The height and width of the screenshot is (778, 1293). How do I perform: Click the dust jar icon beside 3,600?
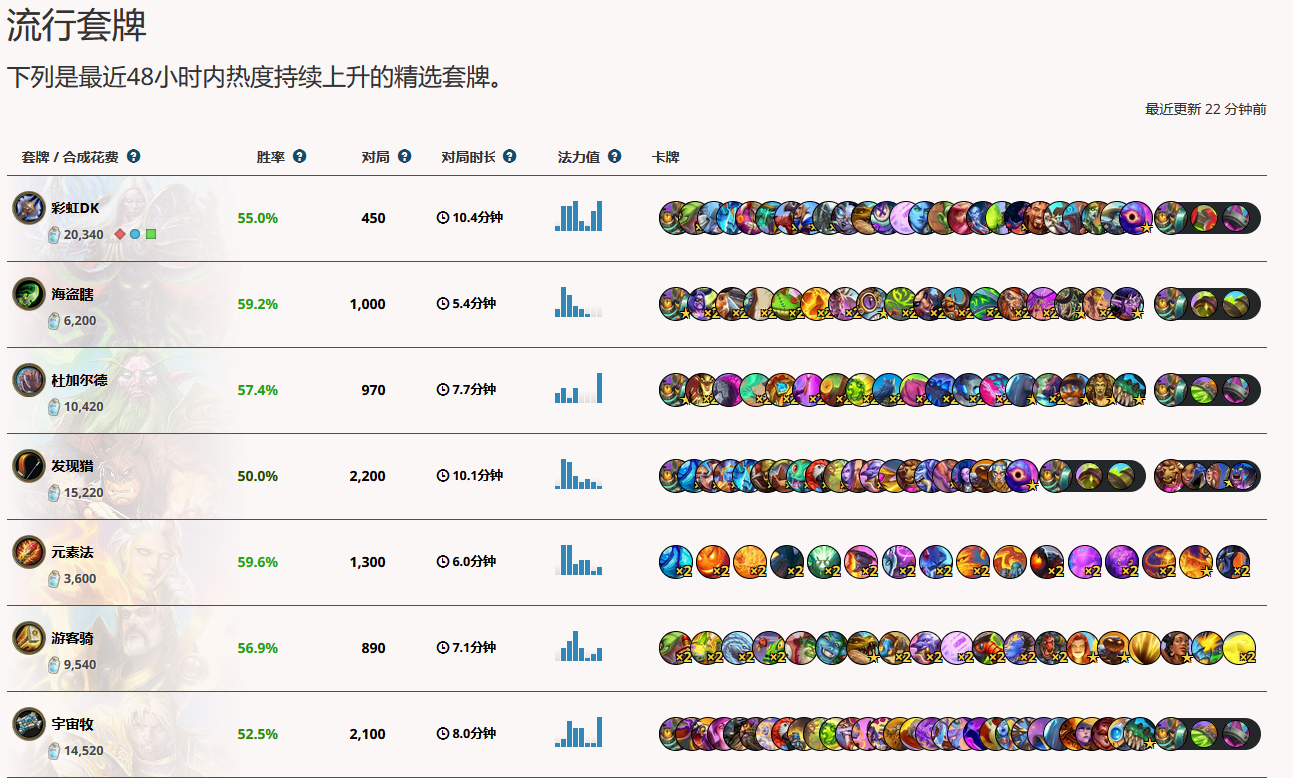(x=54, y=578)
